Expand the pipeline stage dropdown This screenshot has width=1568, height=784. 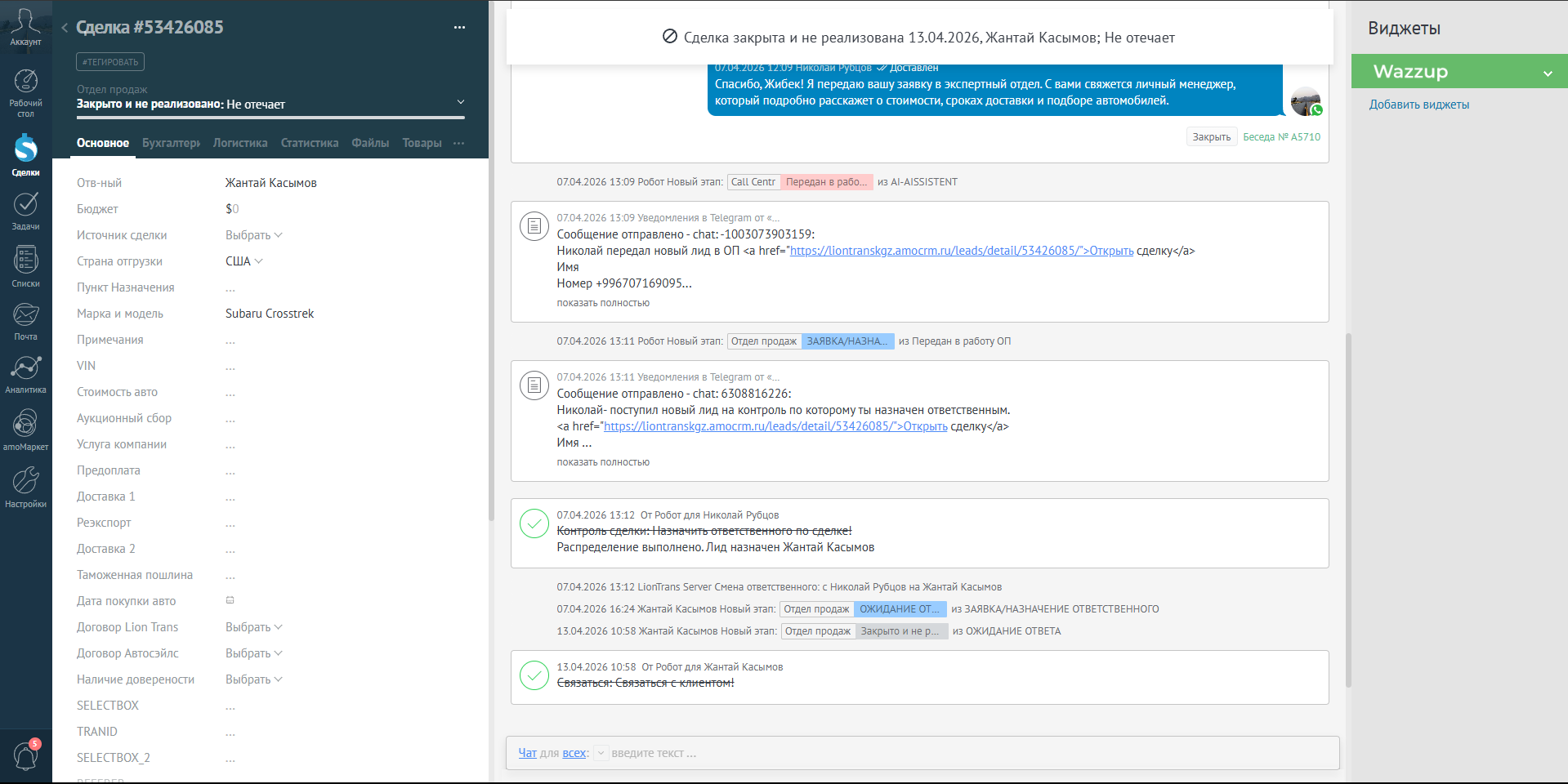[461, 102]
